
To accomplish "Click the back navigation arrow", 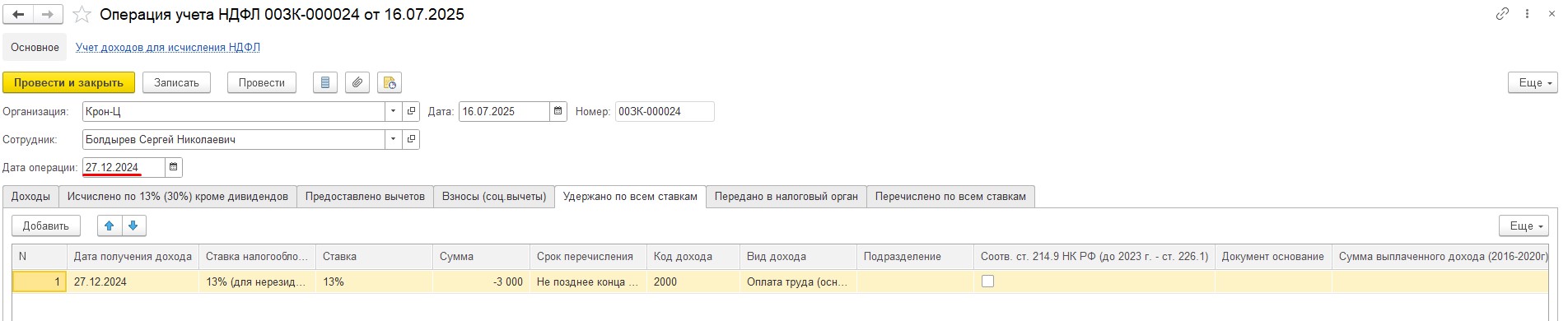I will point(18,15).
